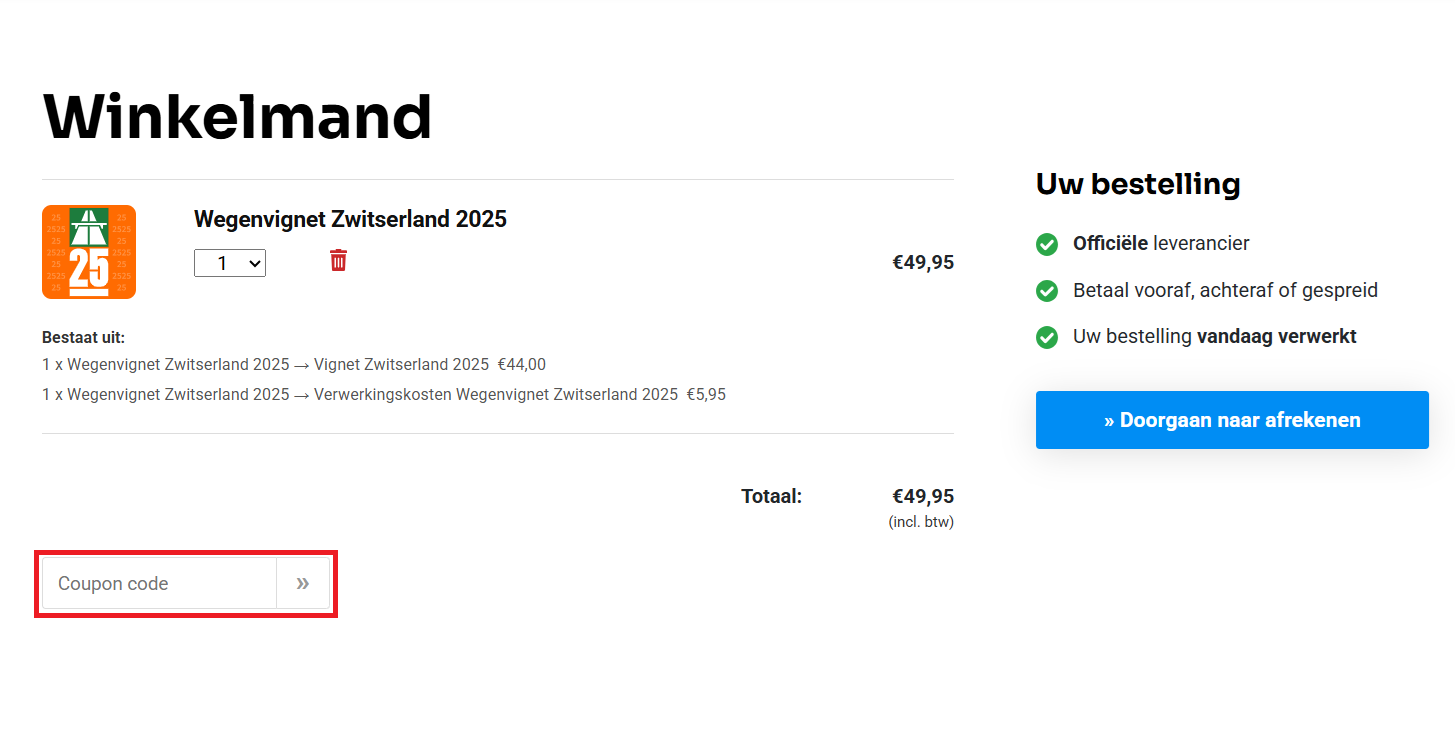Select the Winkelmand page heading
This screenshot has height=750, width=1455.
point(238,117)
